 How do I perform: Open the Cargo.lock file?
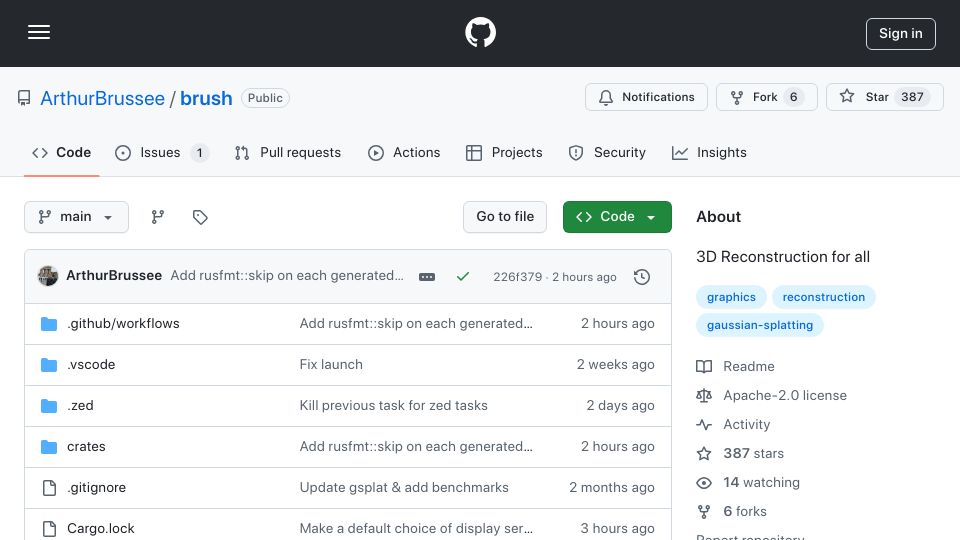[x=101, y=528]
